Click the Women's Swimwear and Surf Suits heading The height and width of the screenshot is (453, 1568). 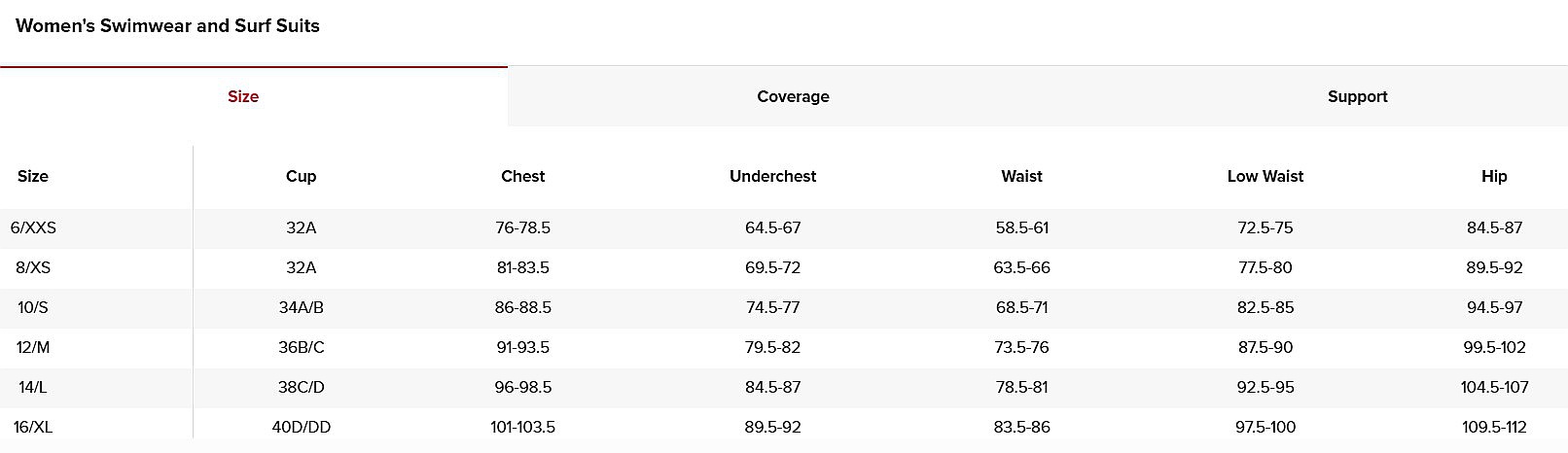pyautogui.click(x=167, y=26)
